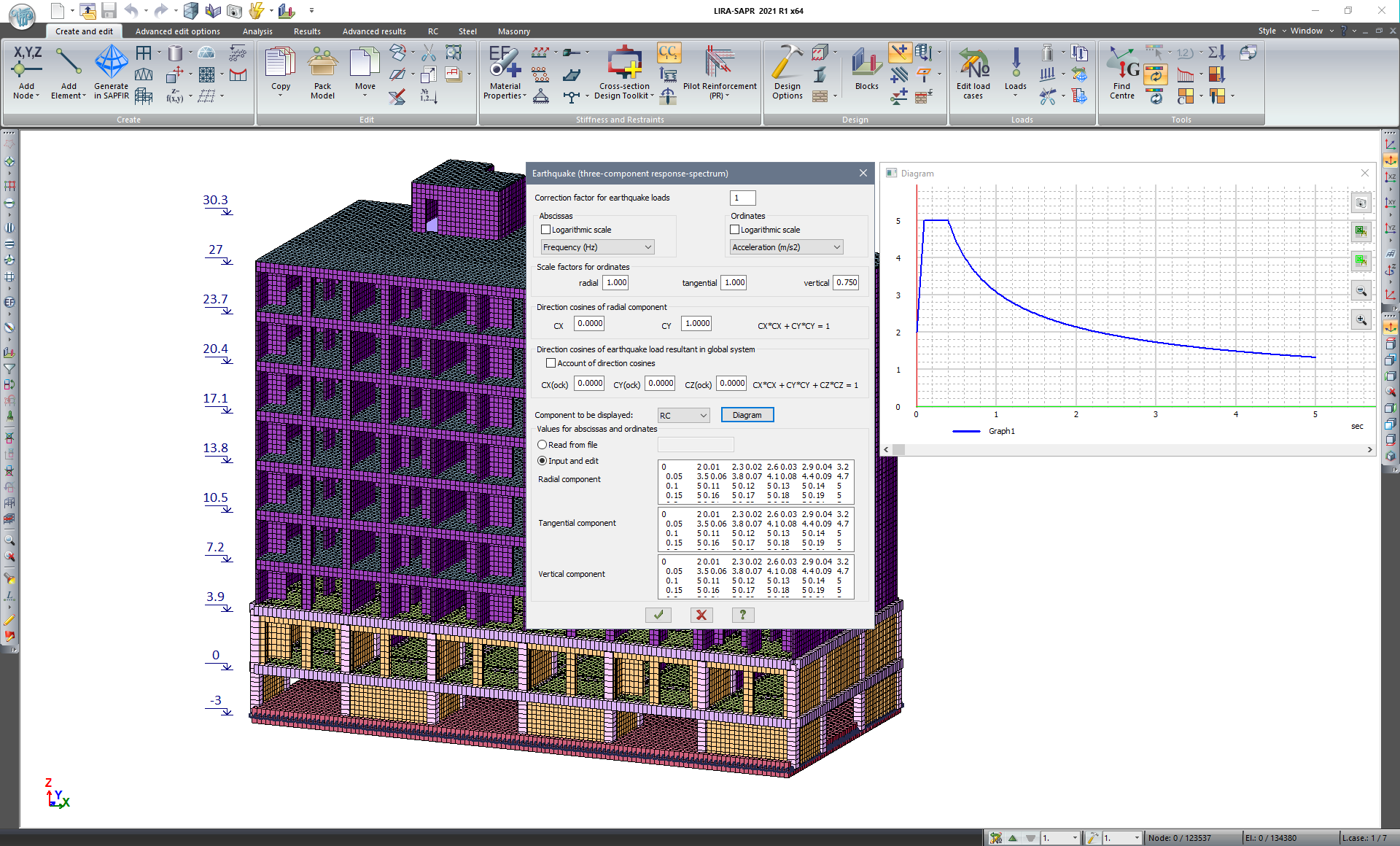Select Read from file radio button
1400x846 pixels.
pos(542,445)
